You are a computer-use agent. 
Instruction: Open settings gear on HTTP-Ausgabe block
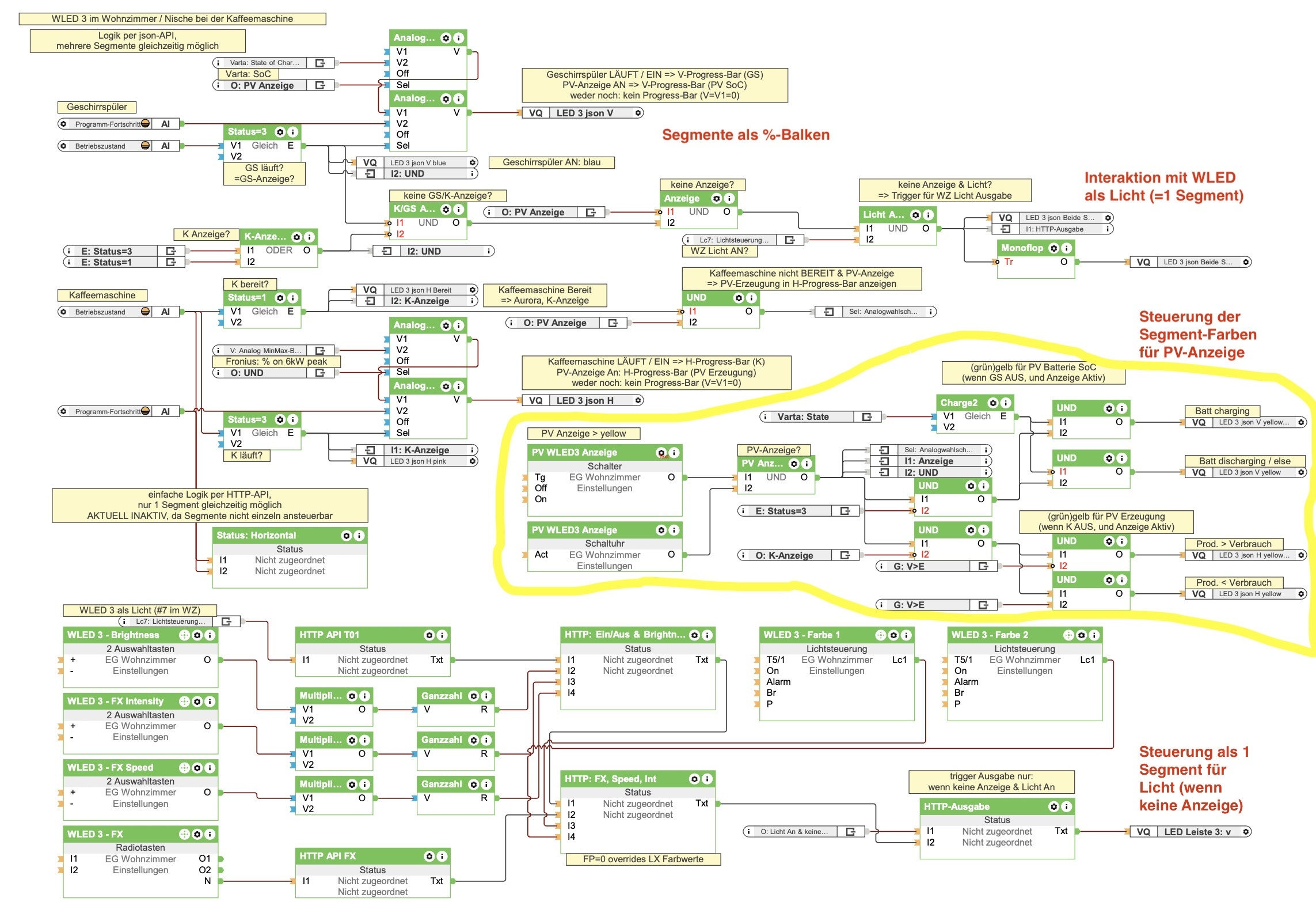point(1053,807)
